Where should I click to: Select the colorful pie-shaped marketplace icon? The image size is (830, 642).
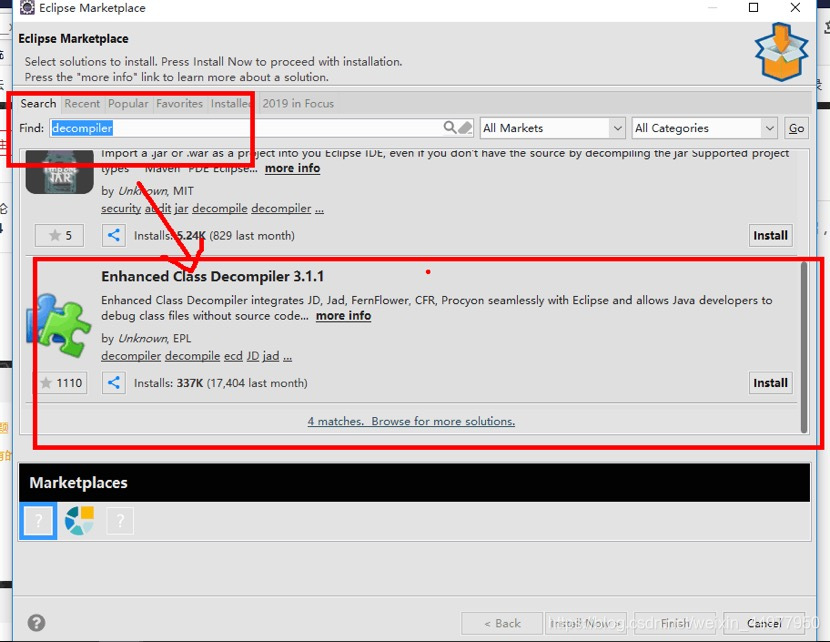click(79, 520)
